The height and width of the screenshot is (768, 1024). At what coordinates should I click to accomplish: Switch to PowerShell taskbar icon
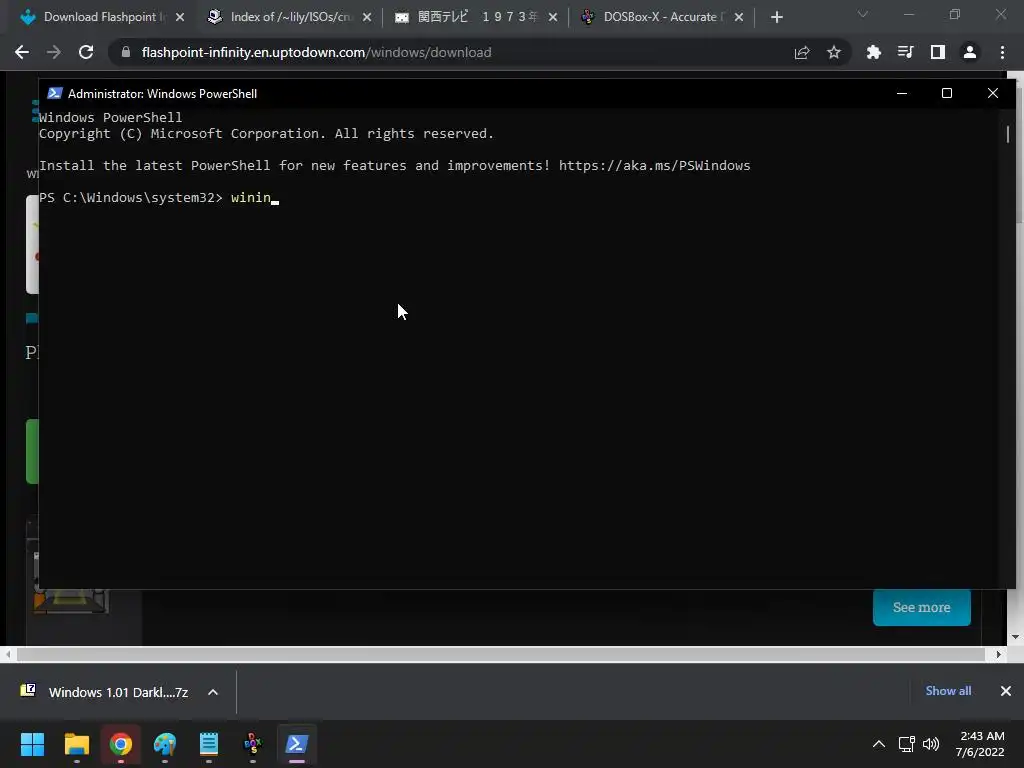[296, 744]
